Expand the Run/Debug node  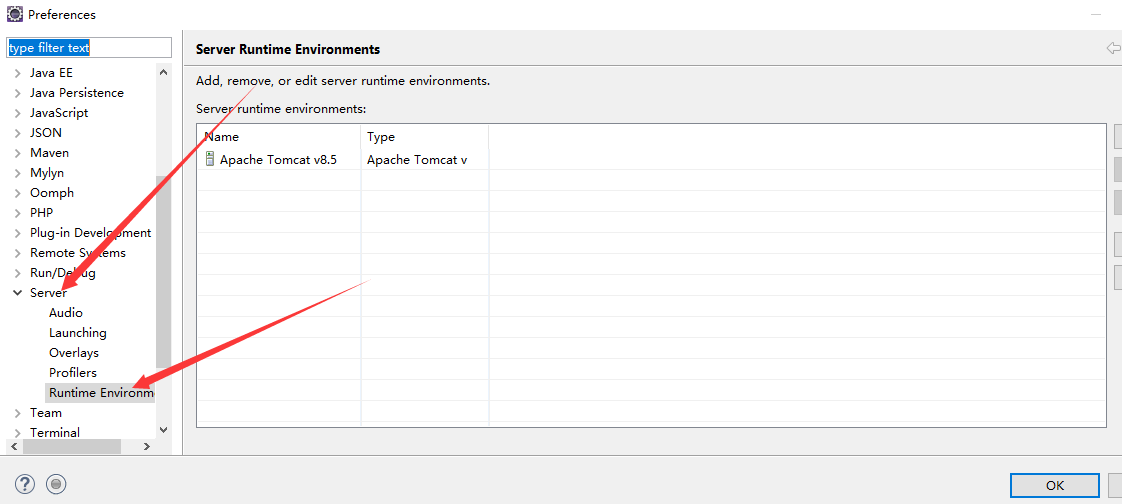tap(18, 273)
